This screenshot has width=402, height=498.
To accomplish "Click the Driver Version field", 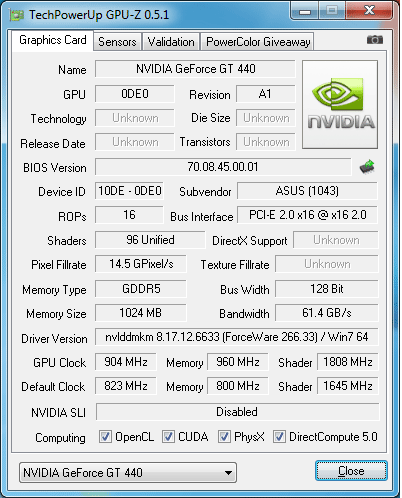I will (x=237, y=337).
